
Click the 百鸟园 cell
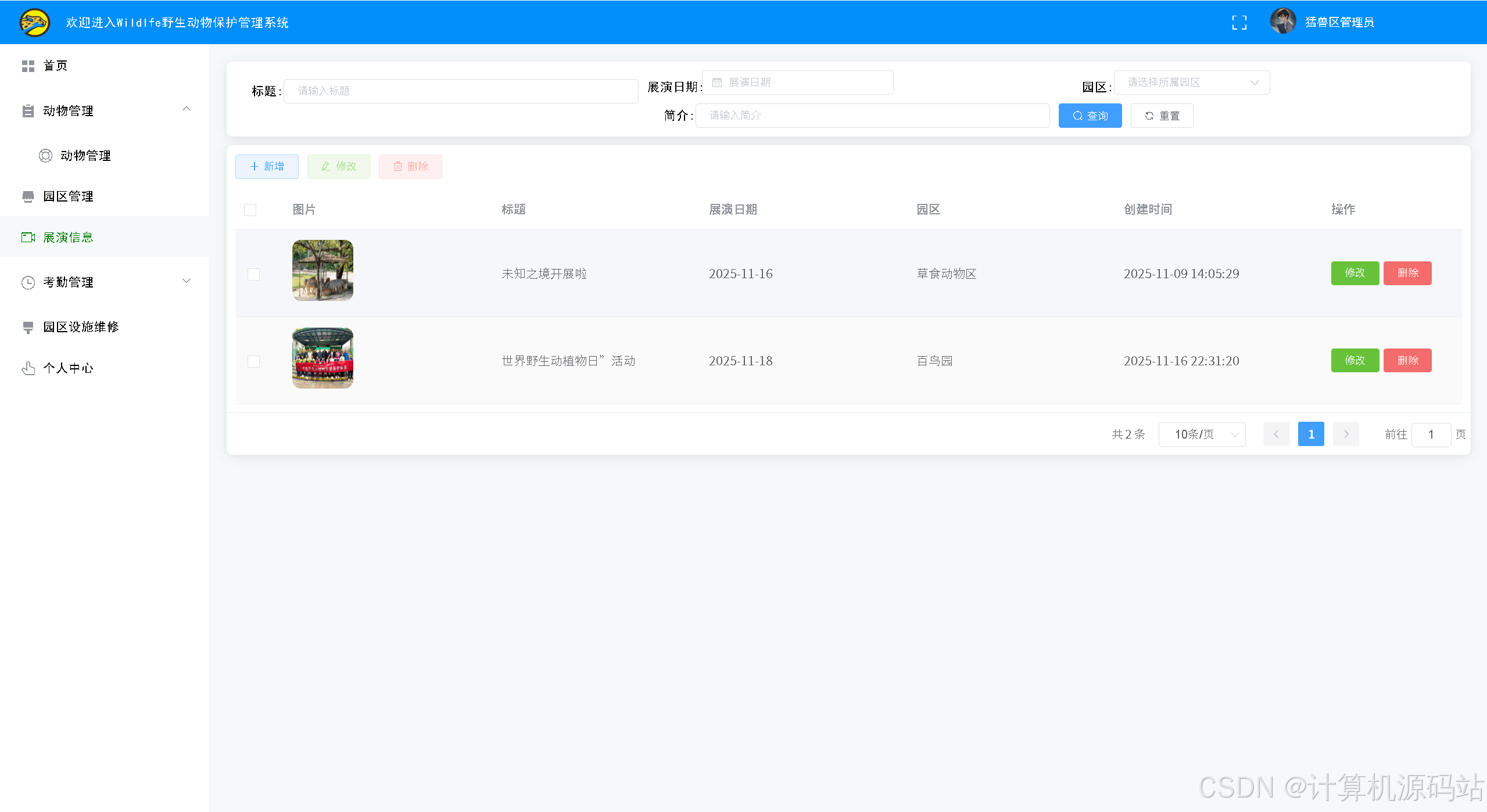pos(934,361)
